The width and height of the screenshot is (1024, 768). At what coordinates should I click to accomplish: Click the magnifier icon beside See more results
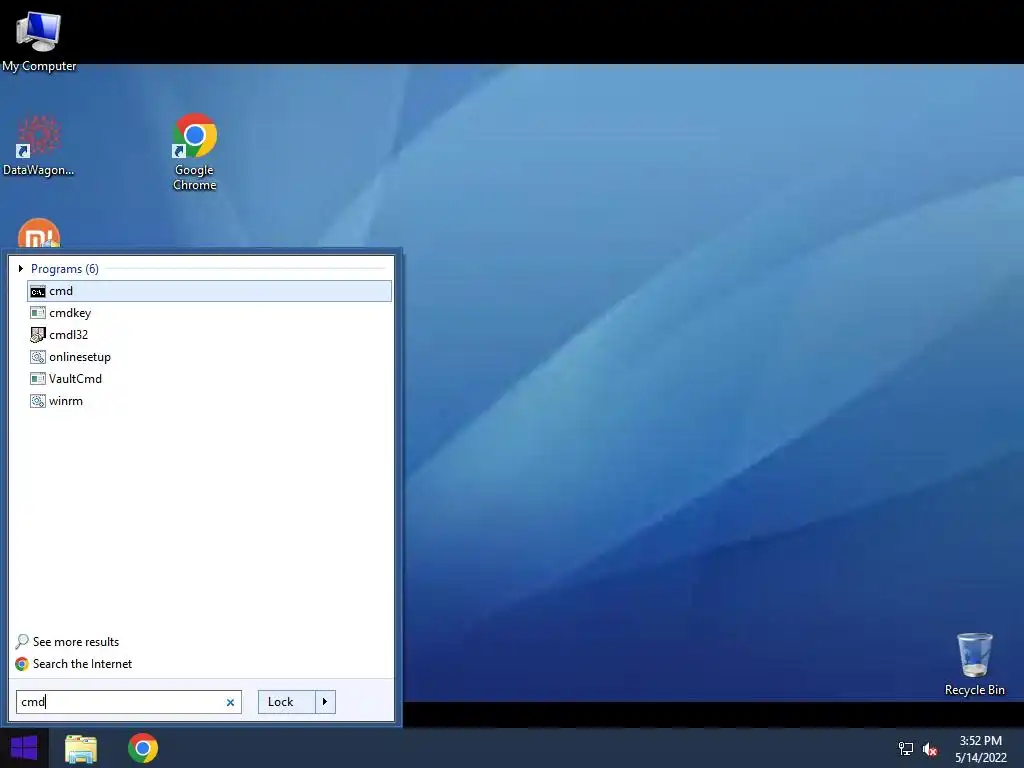click(x=22, y=642)
